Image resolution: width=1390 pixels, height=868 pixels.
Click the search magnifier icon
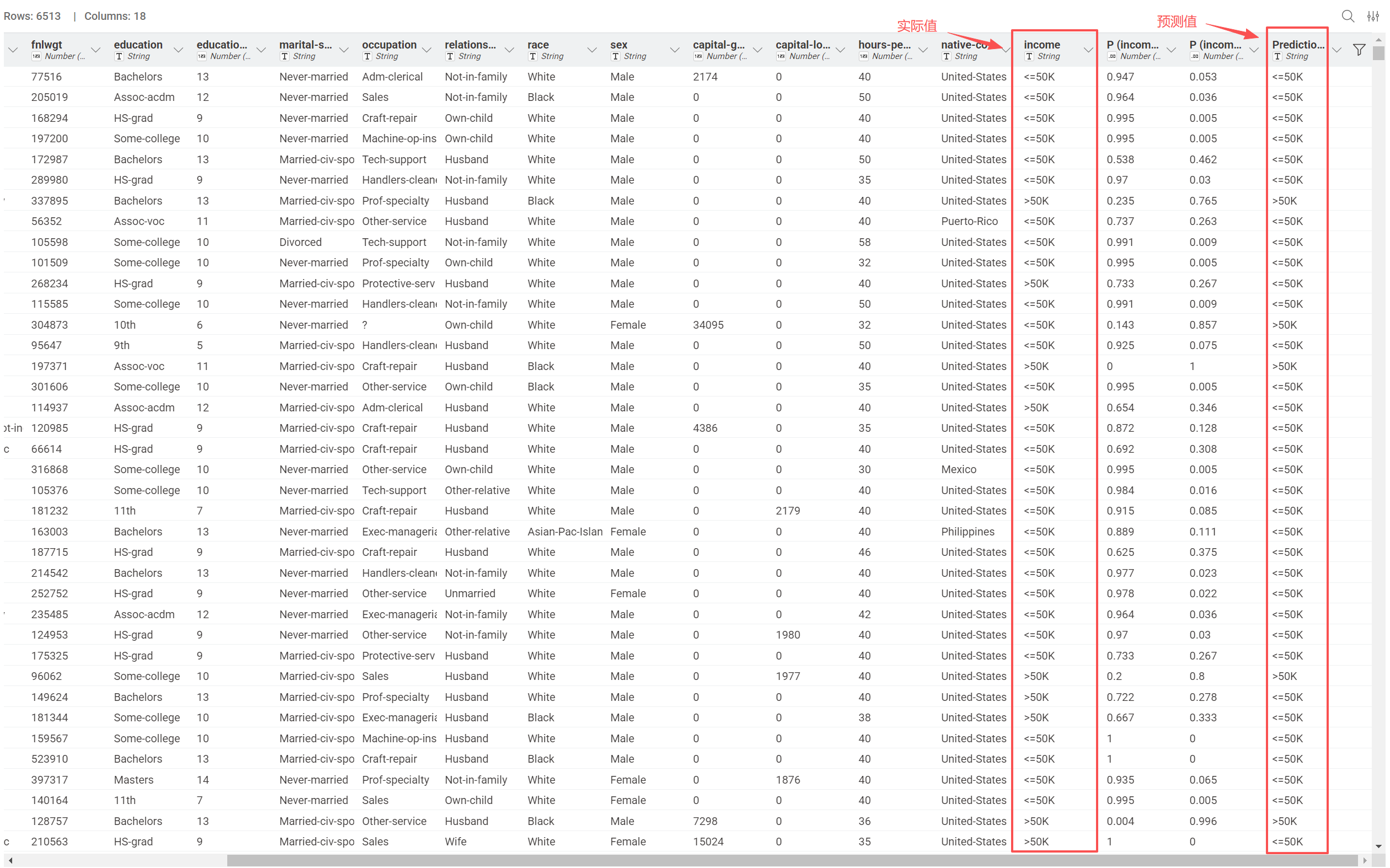(1348, 16)
